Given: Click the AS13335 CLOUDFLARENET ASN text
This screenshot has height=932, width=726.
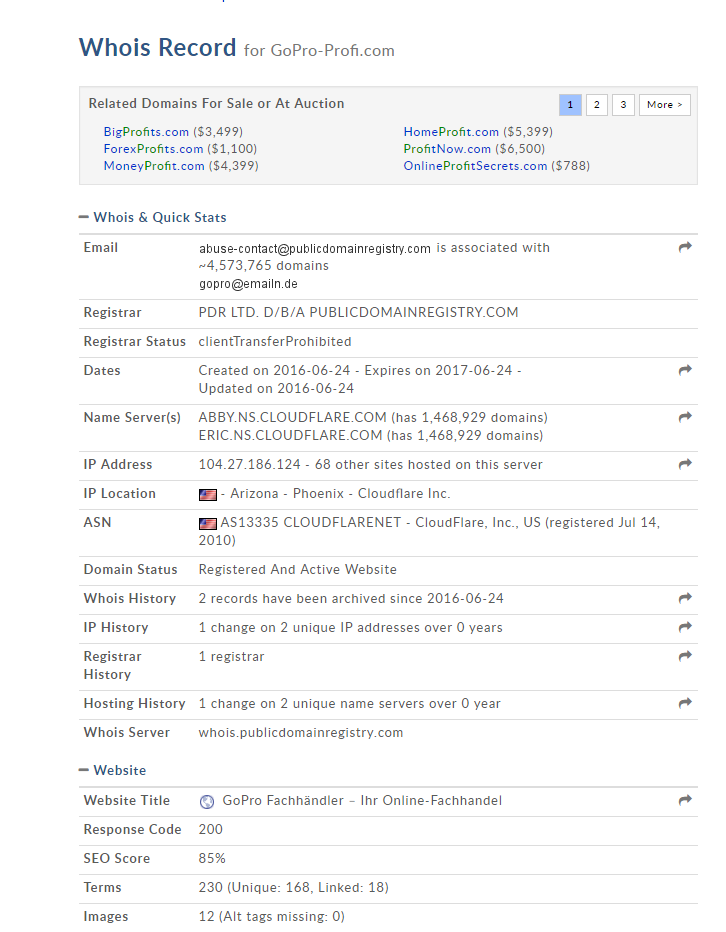Looking at the screenshot, I should point(311,522).
